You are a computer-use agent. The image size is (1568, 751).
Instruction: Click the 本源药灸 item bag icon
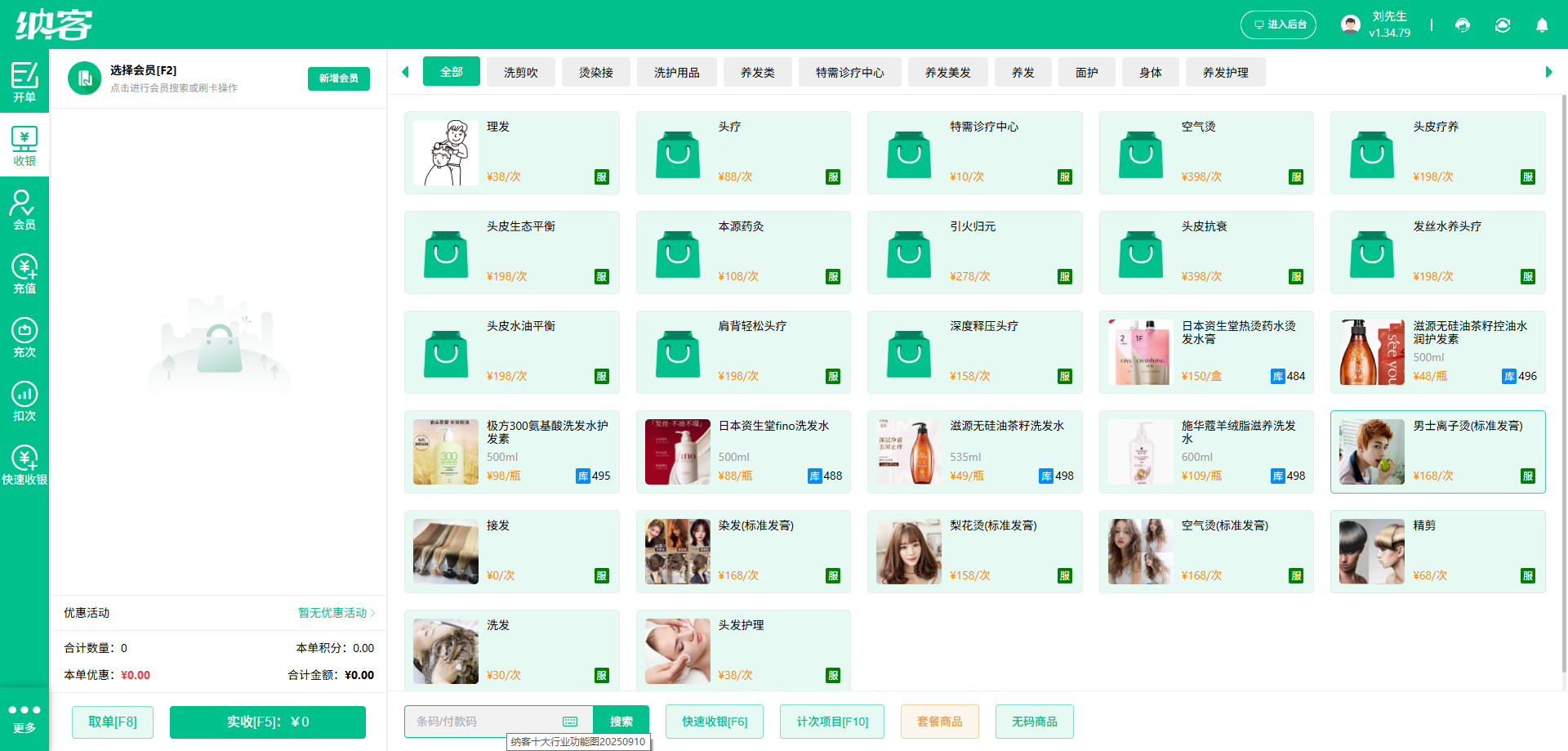[x=678, y=253]
